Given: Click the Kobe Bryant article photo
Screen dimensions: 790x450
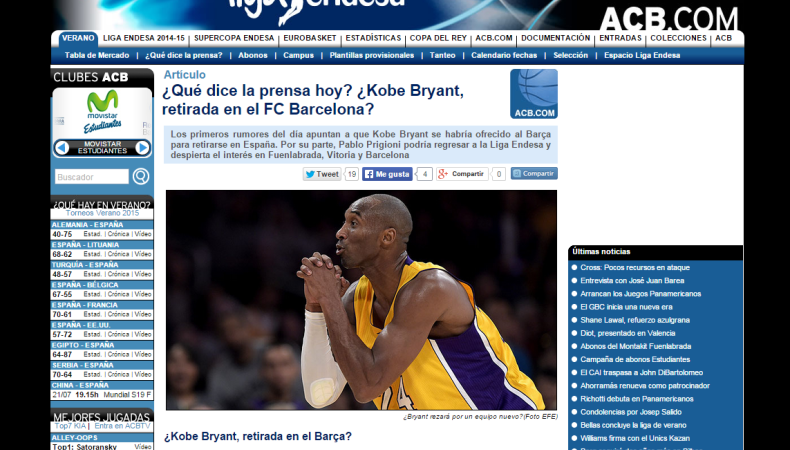Looking at the screenshot, I should tap(361, 300).
